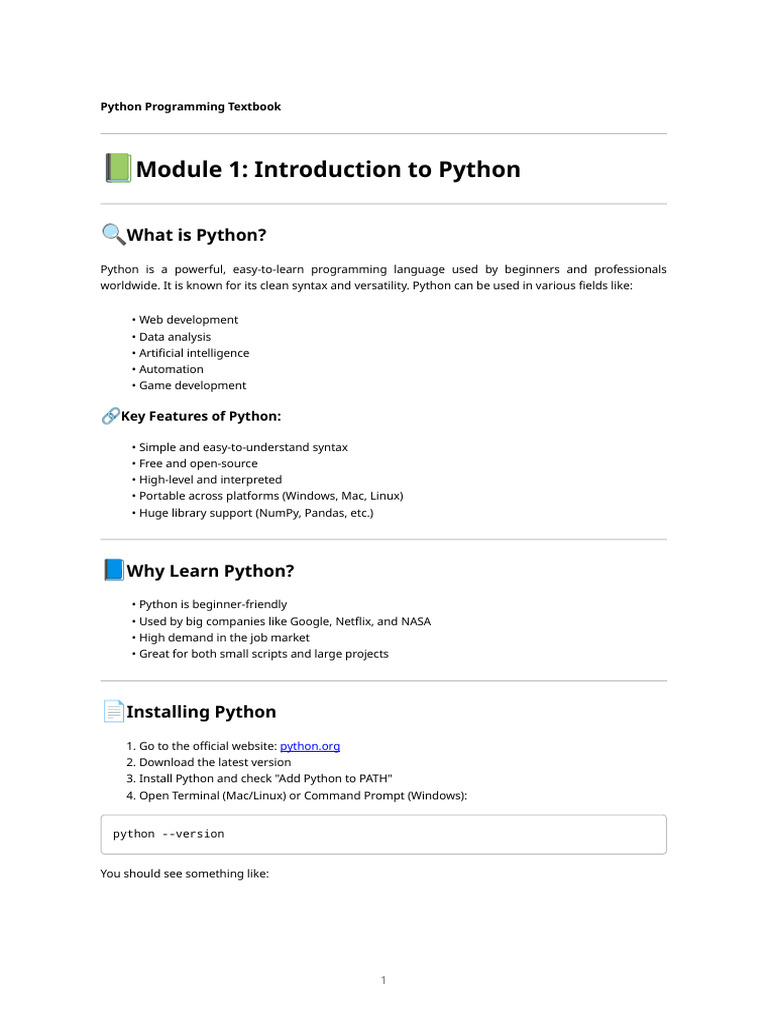Click the Module 1: Introduction to Python heading

(x=328, y=169)
